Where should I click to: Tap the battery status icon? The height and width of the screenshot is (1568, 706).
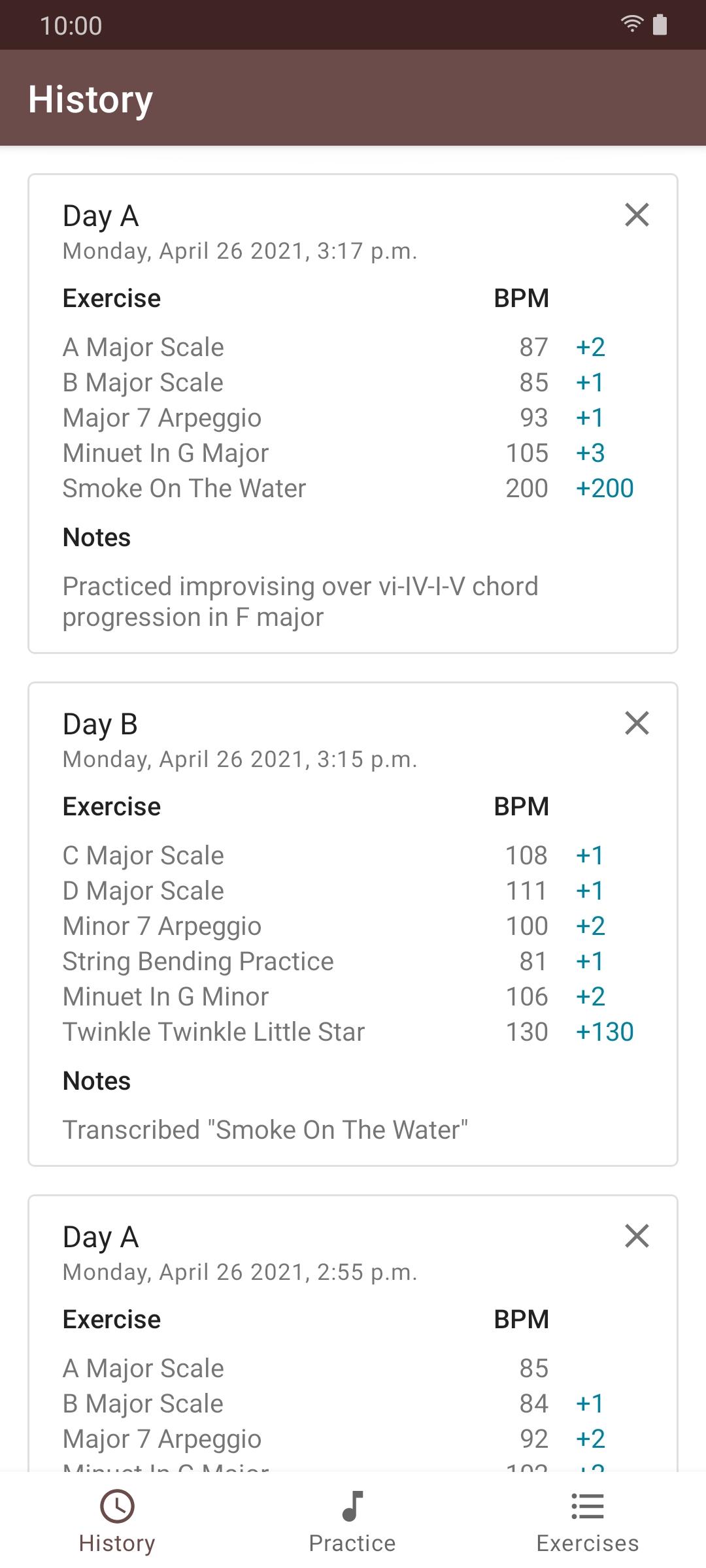[660, 25]
